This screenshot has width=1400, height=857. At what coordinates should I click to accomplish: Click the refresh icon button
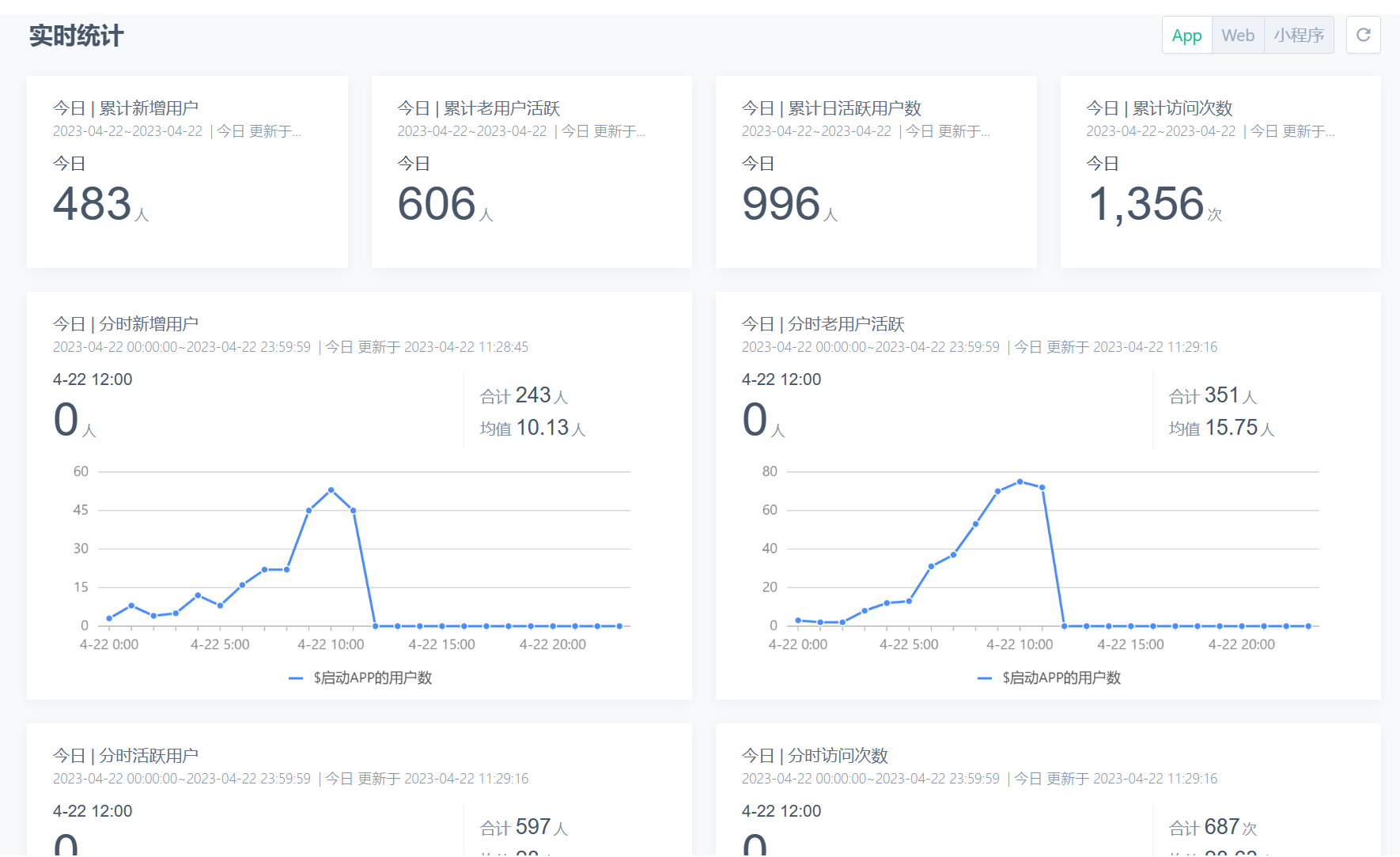click(x=1363, y=35)
